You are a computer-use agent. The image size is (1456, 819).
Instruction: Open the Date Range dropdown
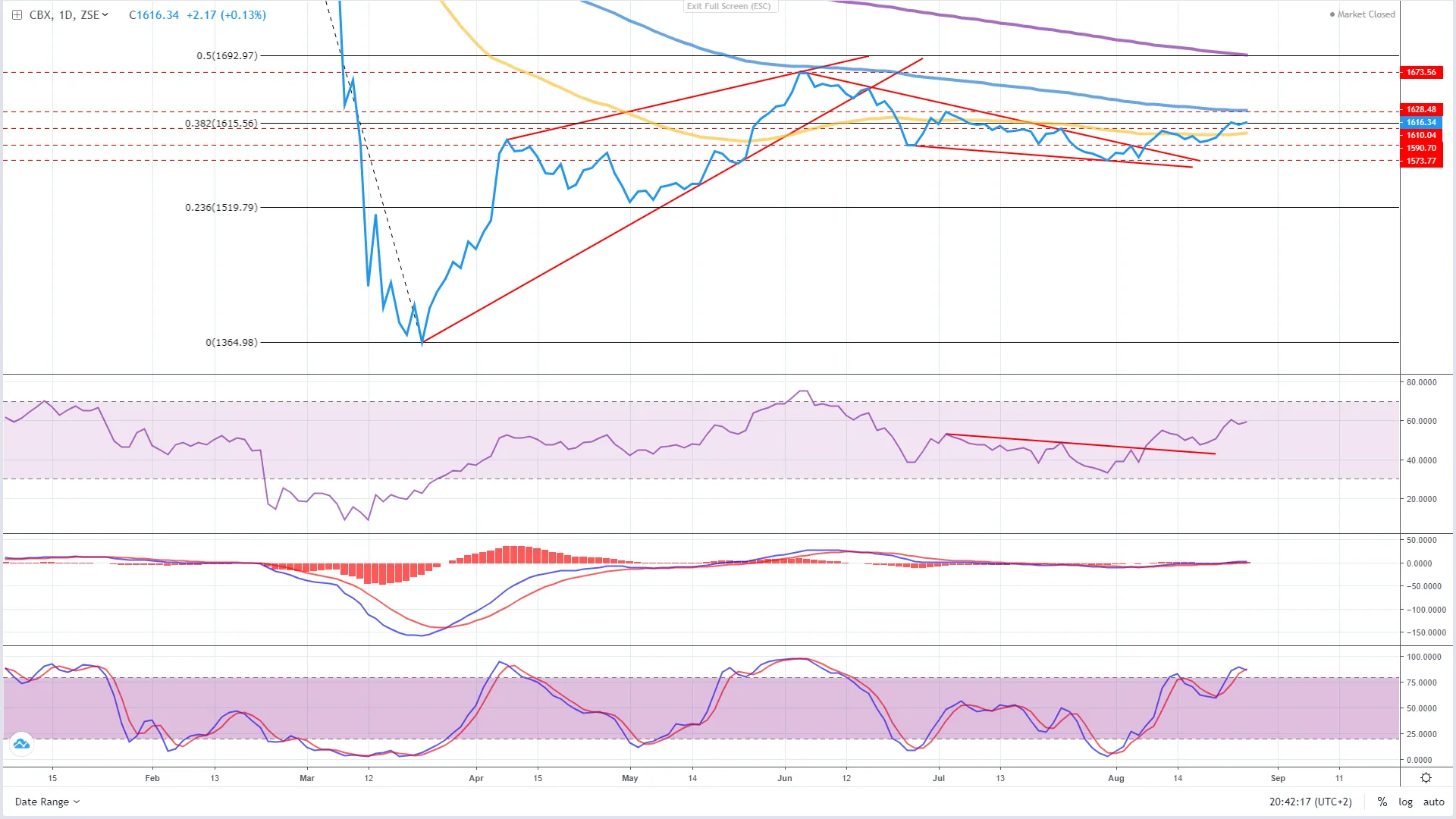pos(47,802)
